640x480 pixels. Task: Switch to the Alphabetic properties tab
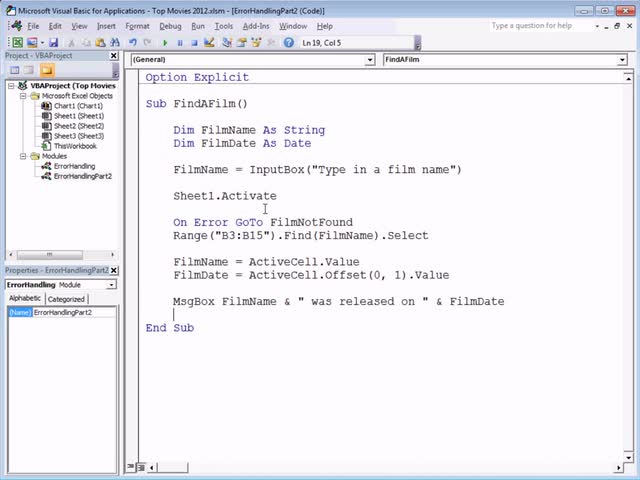point(25,298)
